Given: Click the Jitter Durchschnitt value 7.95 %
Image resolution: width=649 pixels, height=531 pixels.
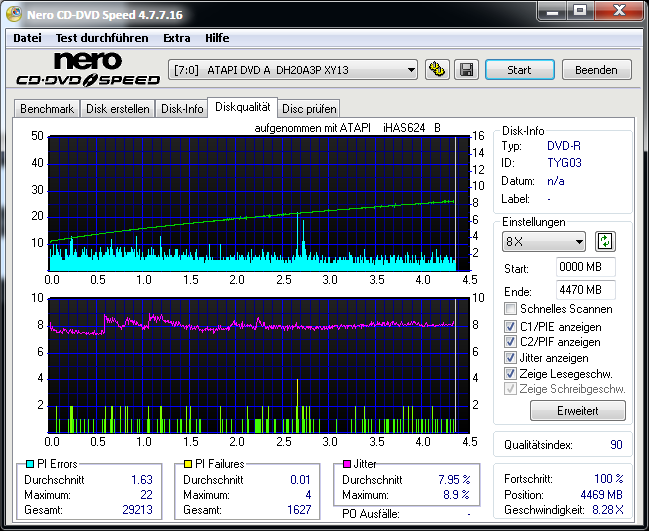Looking at the screenshot, I should (x=454, y=480).
